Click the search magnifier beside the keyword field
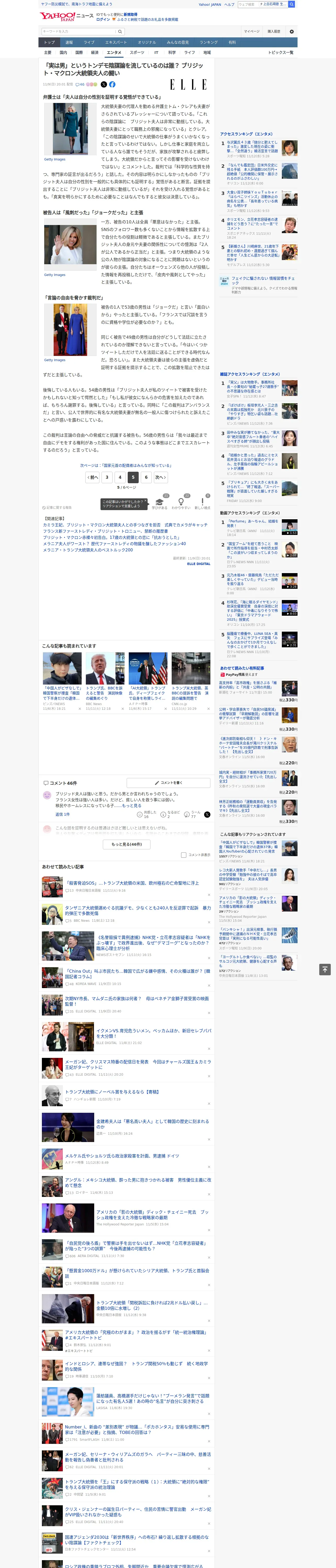The image size is (336, 1568). (120, 32)
